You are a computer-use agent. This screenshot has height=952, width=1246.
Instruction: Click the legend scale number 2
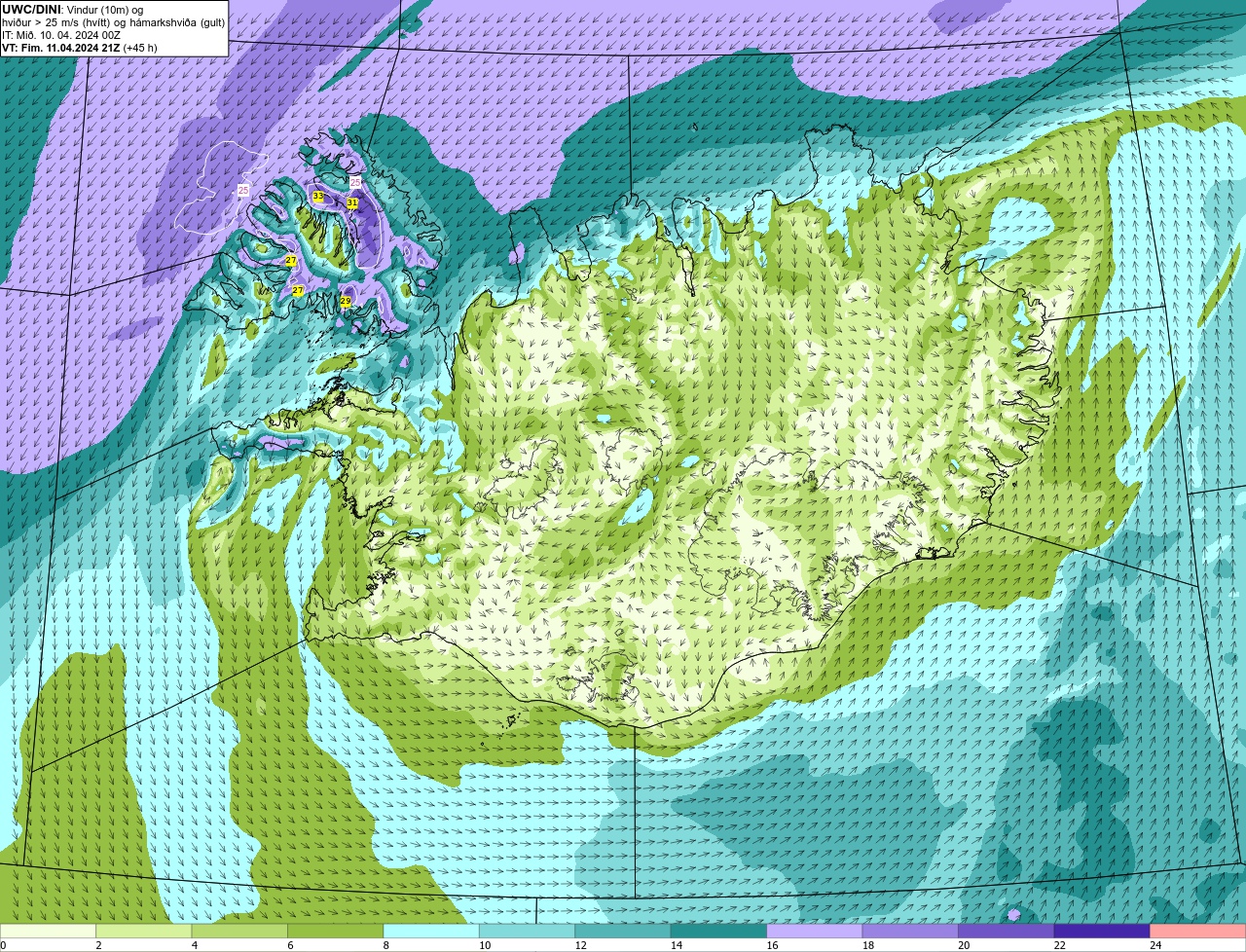99,945
